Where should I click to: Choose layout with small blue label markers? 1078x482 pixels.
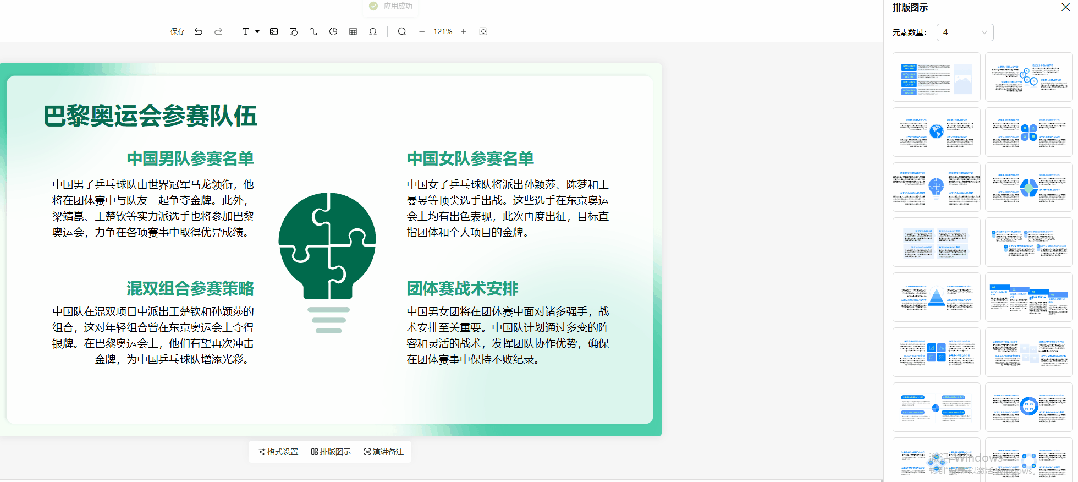pyautogui.click(x=1028, y=242)
